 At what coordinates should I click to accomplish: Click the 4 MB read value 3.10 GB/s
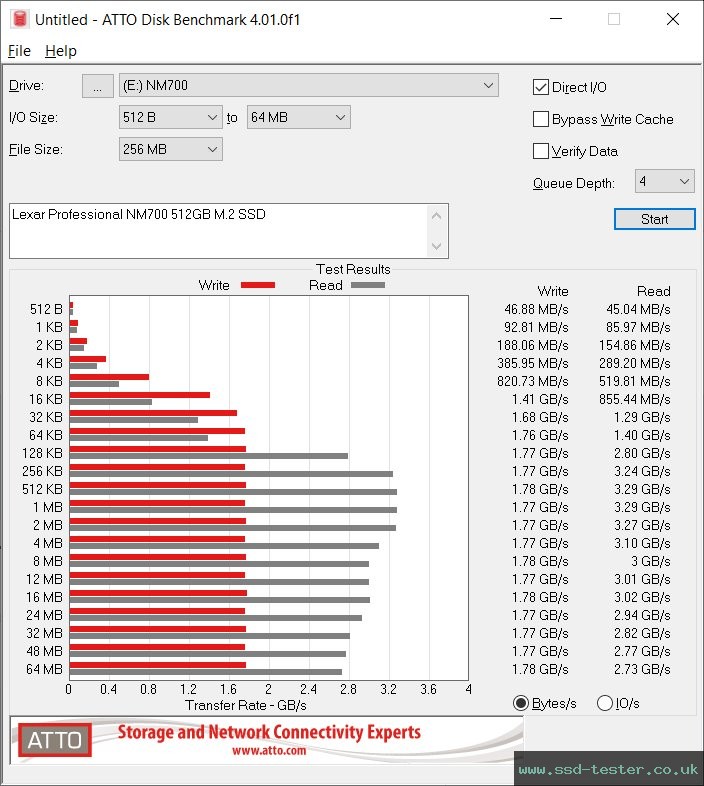(x=642, y=543)
